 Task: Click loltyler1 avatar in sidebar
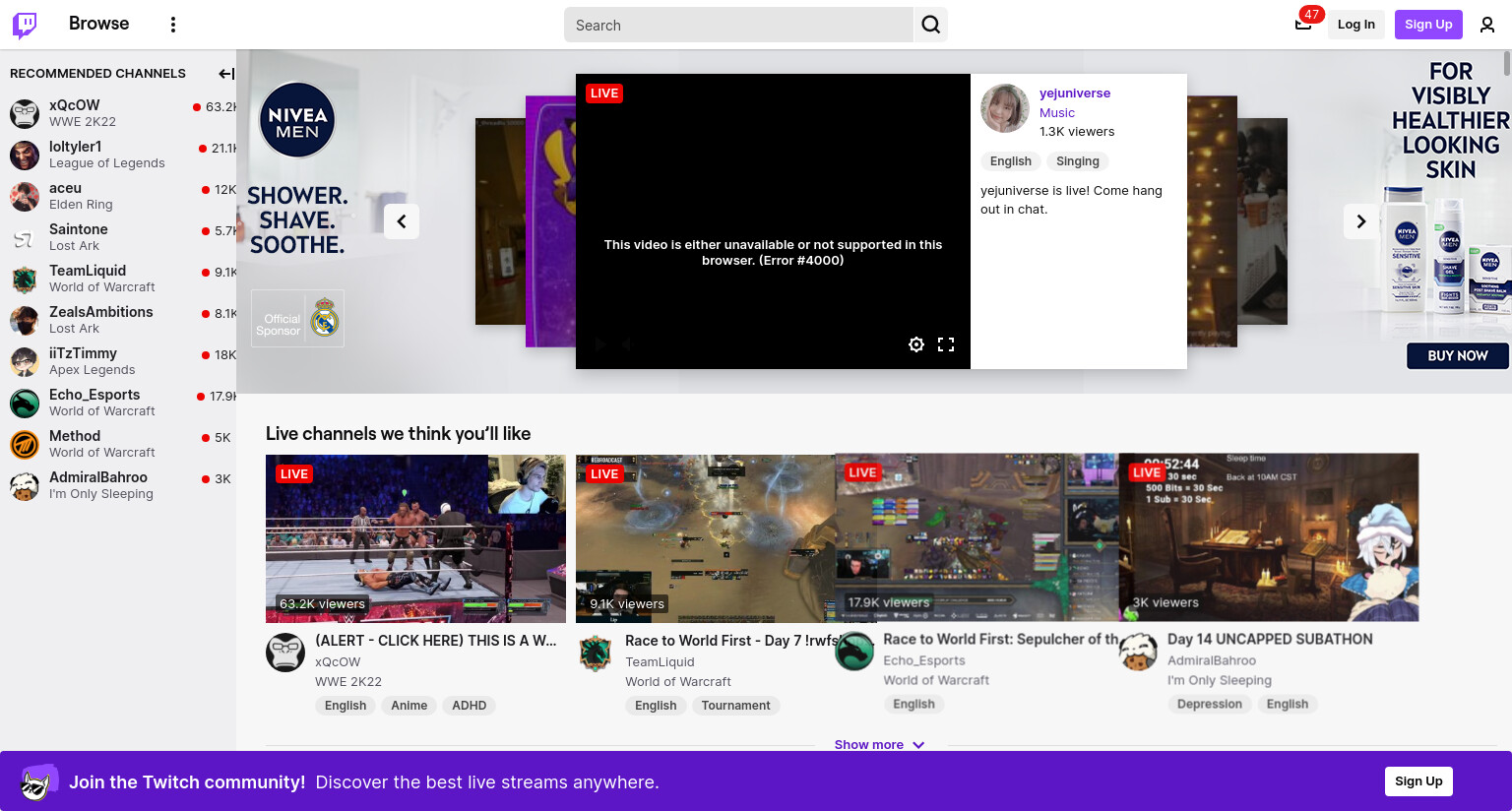tap(25, 155)
